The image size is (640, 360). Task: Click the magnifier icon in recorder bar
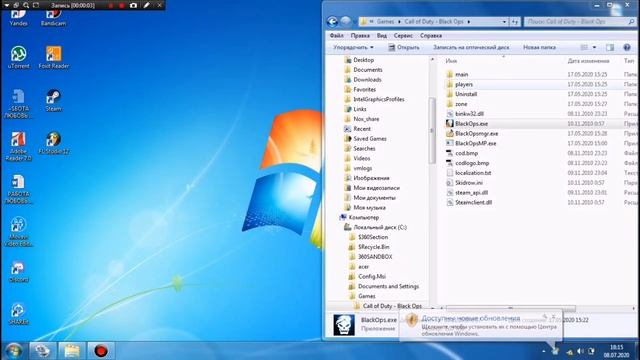point(26,5)
